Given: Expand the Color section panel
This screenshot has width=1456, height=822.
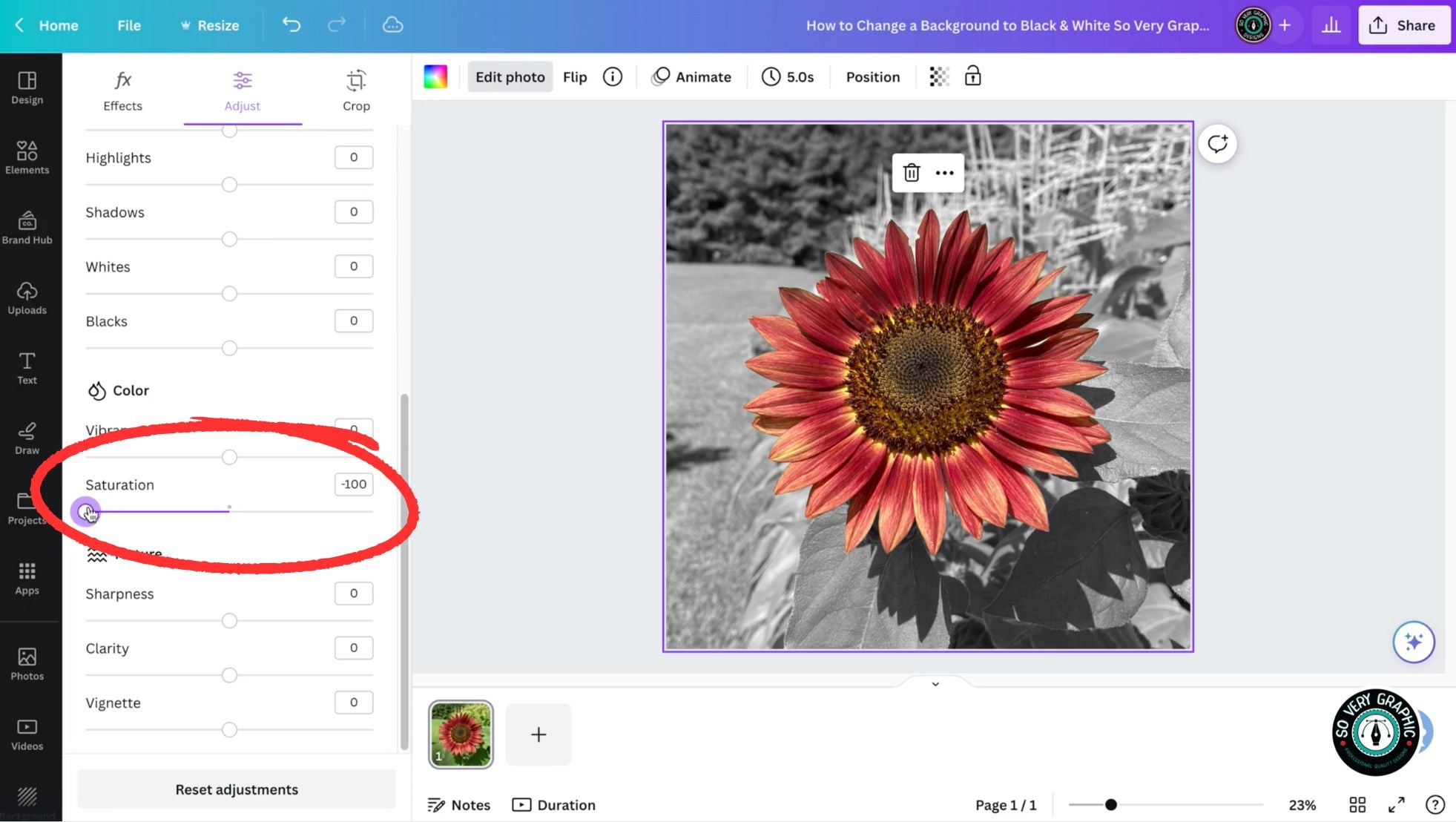Looking at the screenshot, I should point(130,390).
